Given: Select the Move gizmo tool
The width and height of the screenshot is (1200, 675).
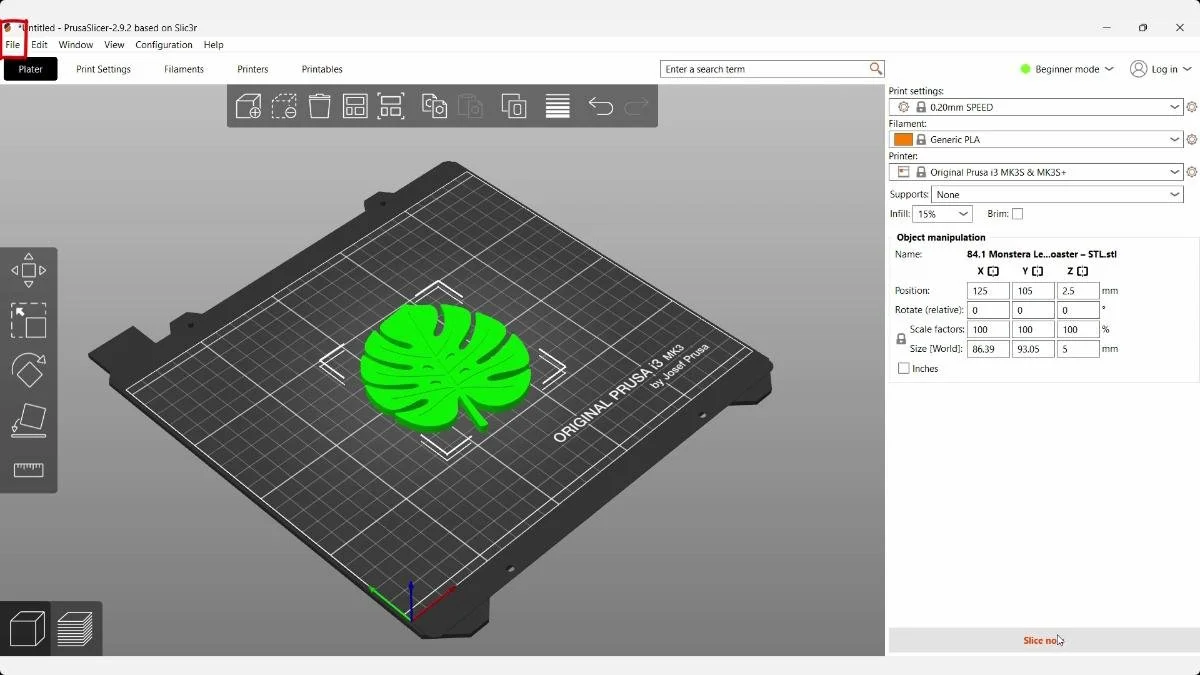Looking at the screenshot, I should (x=29, y=270).
